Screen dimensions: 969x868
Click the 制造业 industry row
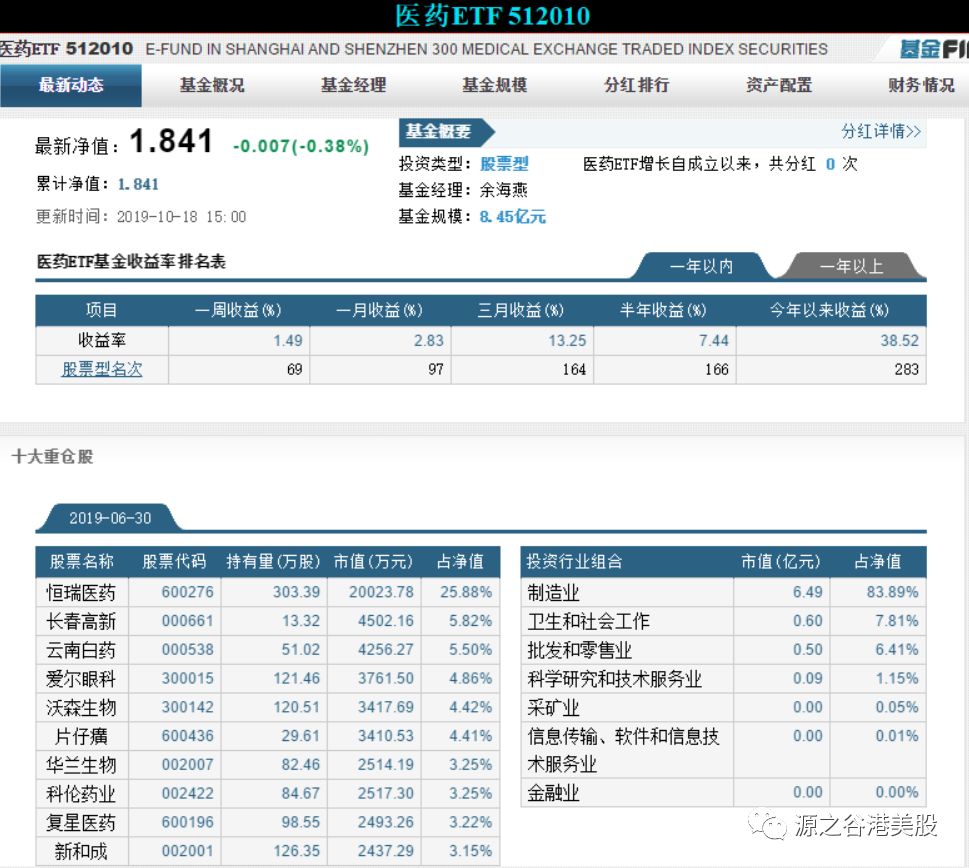pyautogui.click(x=724, y=592)
